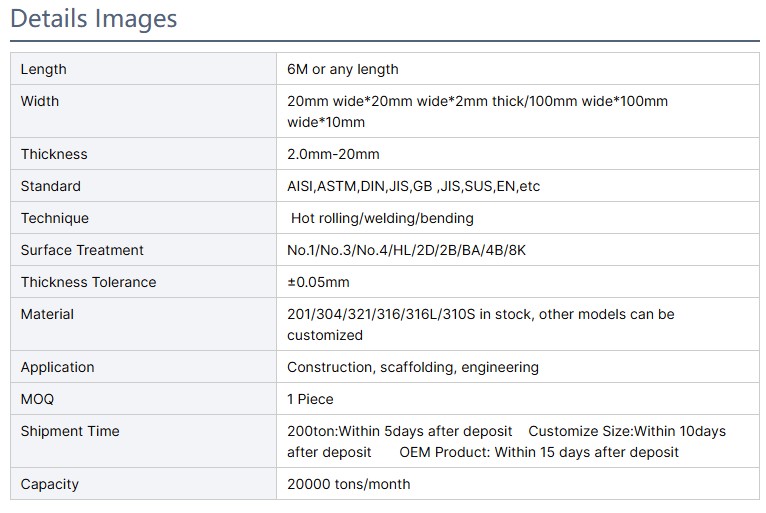
Task: Select the 'Construction, scaffolding, engineering' value
Action: coord(413,367)
